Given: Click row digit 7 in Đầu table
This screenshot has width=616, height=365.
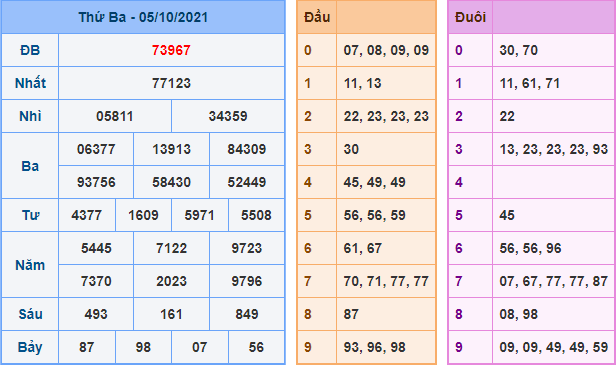Looking at the screenshot, I should coord(308,281).
